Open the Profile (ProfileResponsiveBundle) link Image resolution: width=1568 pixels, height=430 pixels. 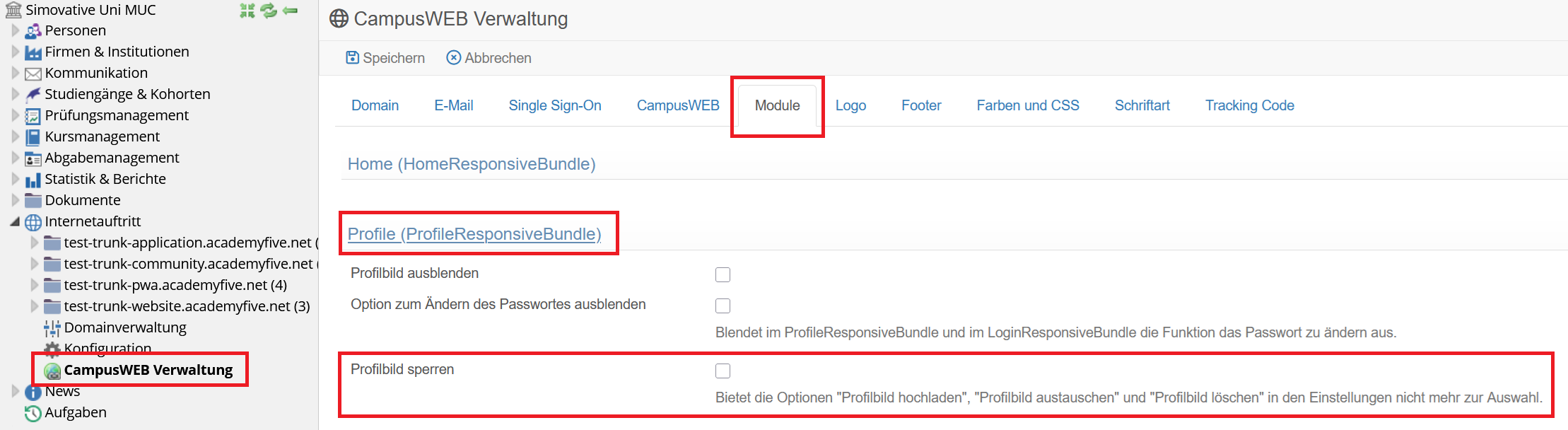coord(474,234)
